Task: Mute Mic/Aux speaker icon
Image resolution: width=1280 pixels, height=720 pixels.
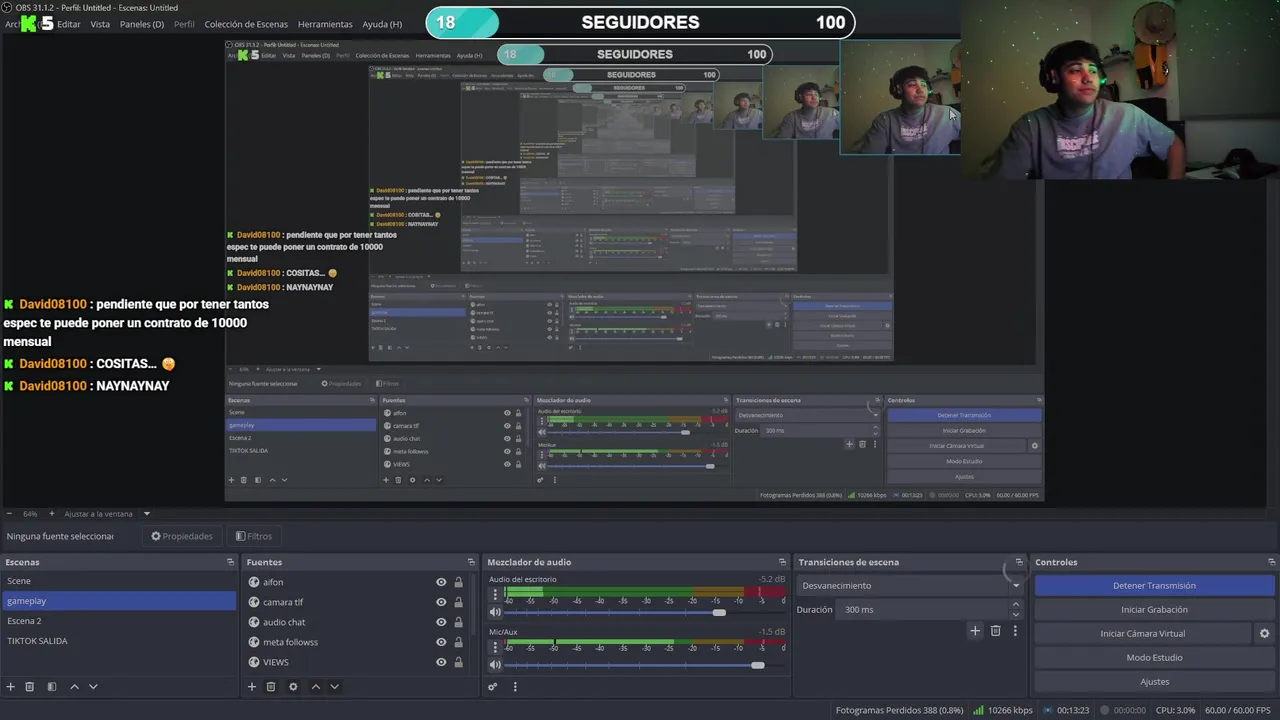Action: pos(495,665)
